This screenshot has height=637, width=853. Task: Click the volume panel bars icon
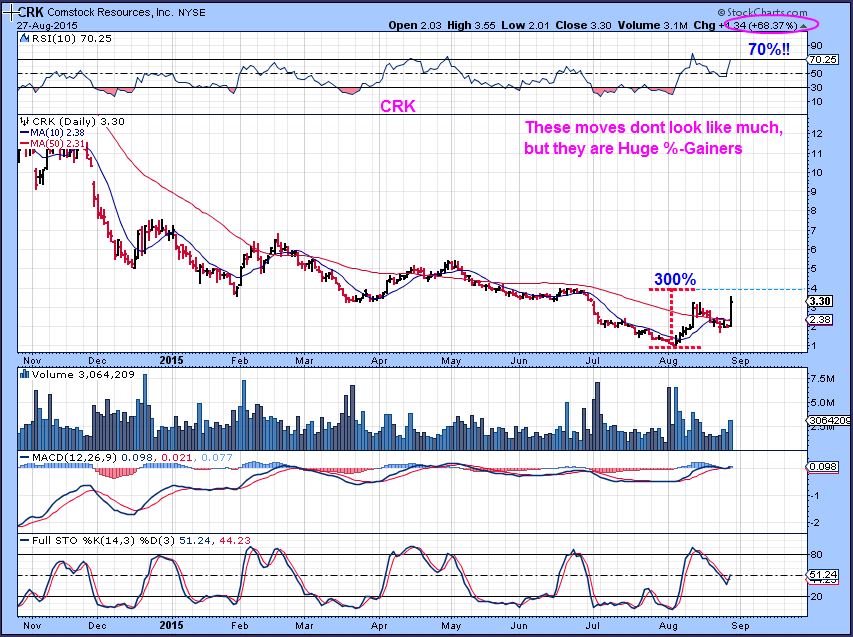[24, 374]
